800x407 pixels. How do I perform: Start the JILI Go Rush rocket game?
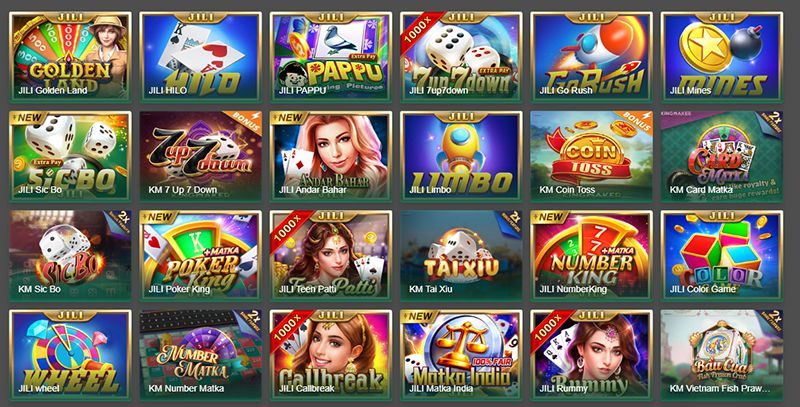point(591,57)
